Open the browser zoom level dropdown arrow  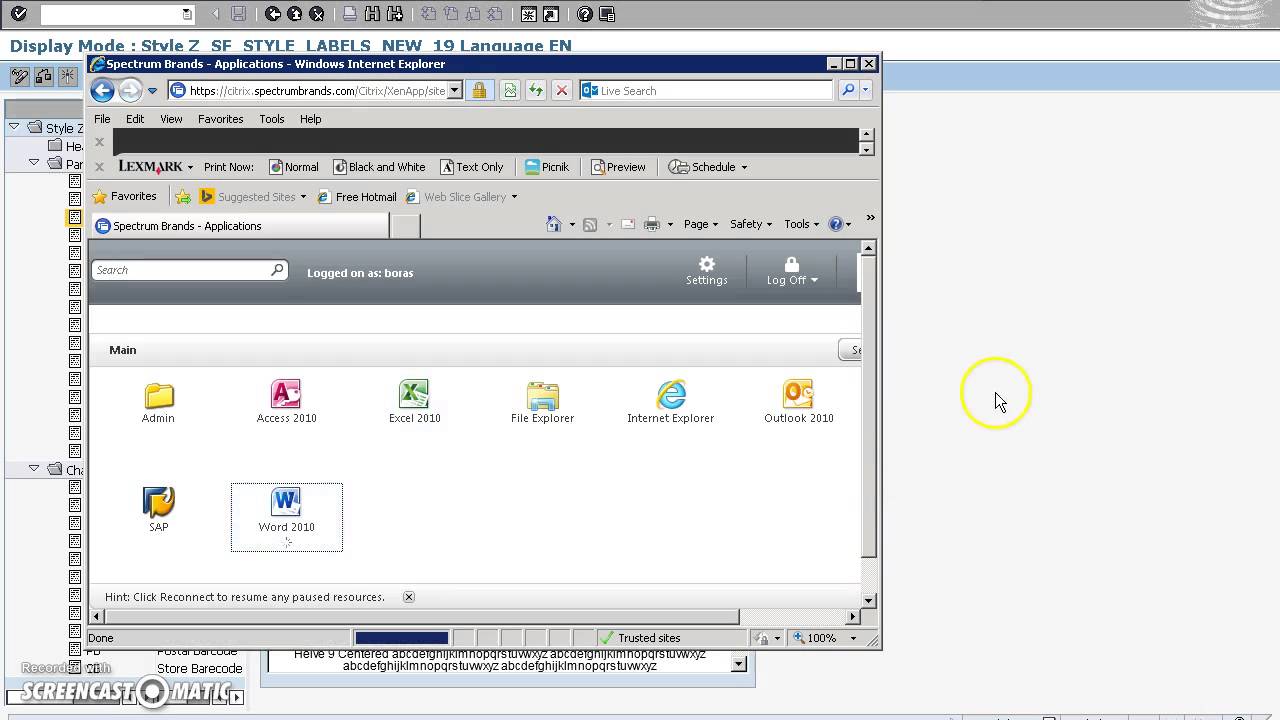853,638
